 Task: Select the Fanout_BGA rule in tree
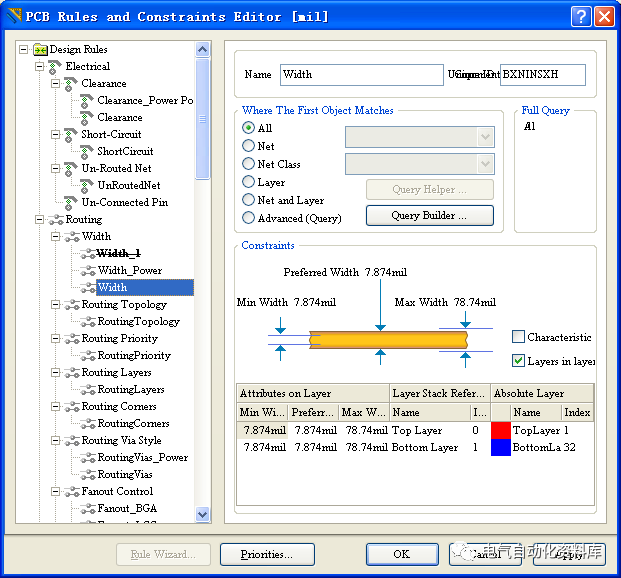point(127,509)
